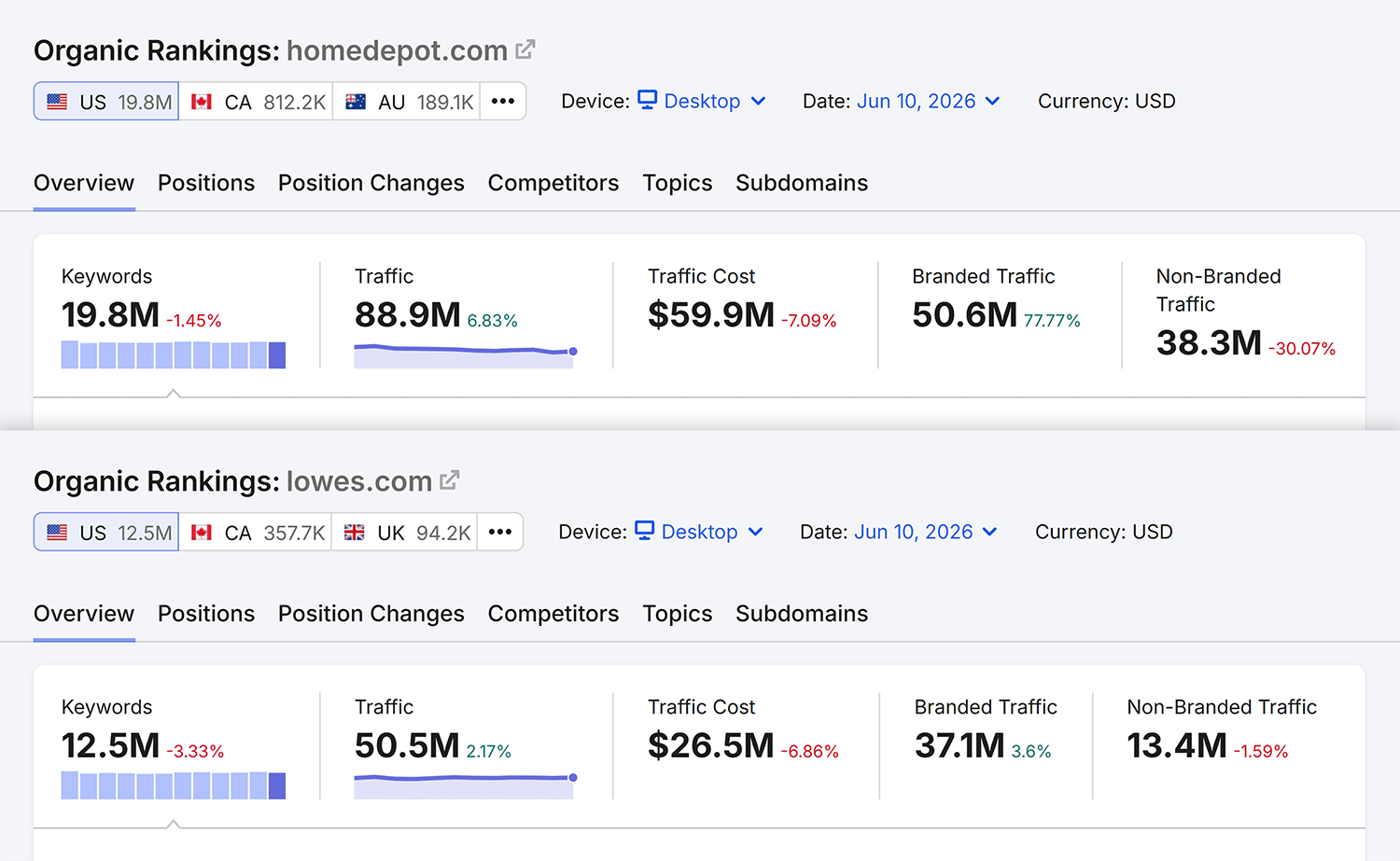Click the -30.07% non-branded change
Screen dimensions: 1400x861
click(x=1302, y=349)
